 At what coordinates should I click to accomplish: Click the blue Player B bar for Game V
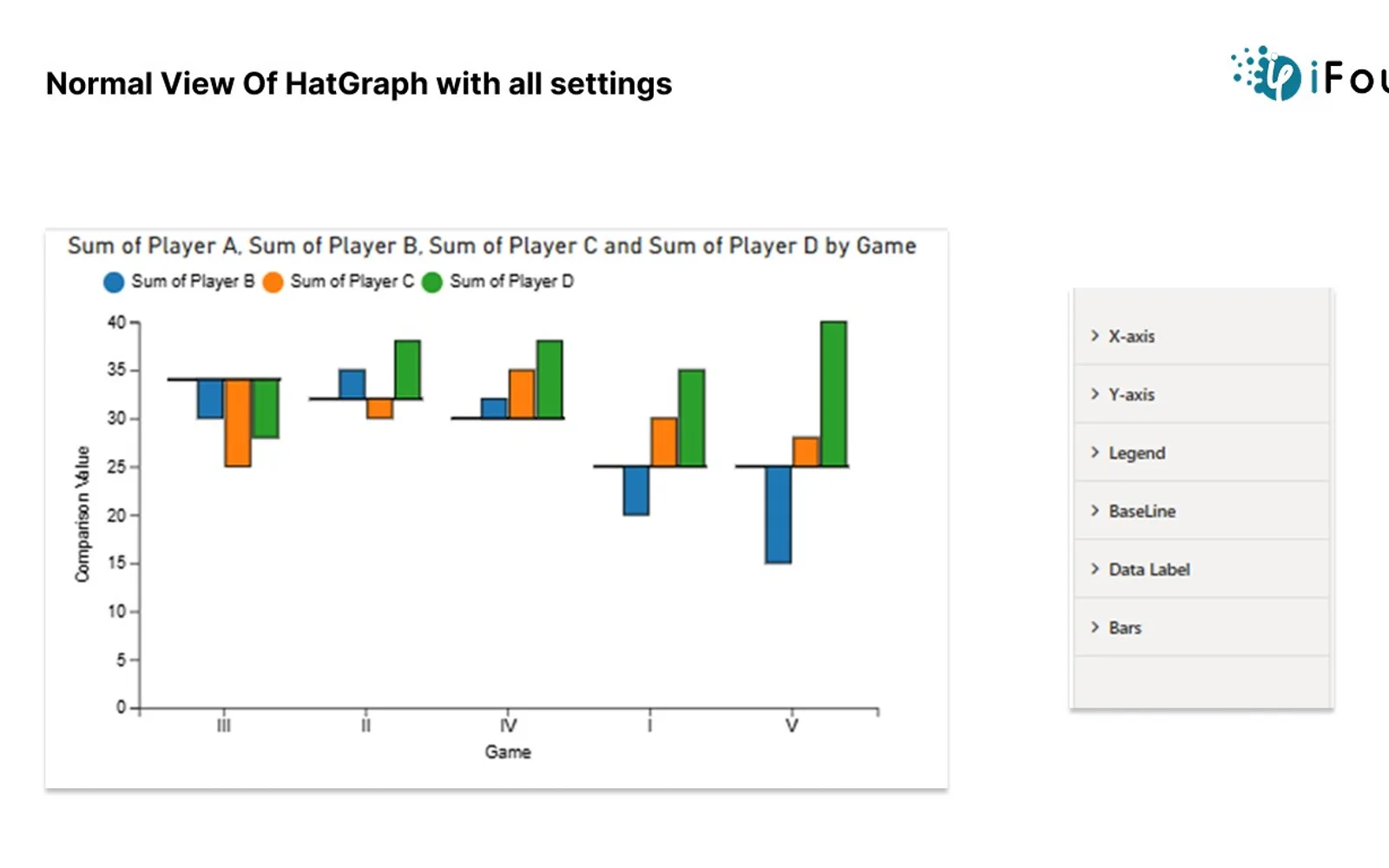778,515
